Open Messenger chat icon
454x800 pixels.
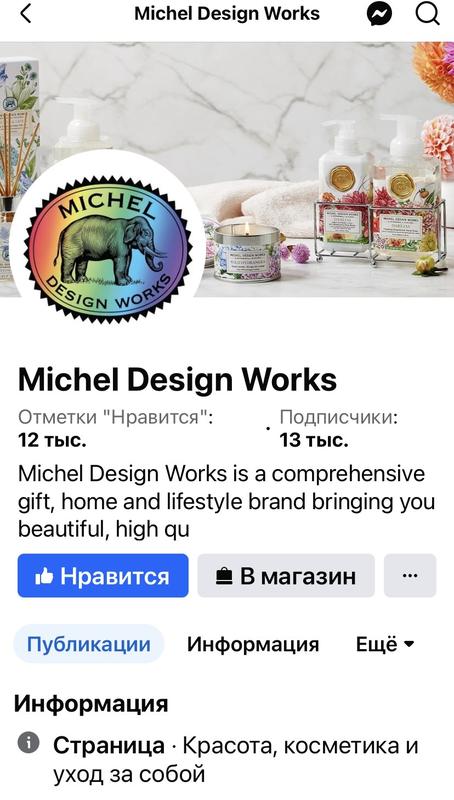point(380,14)
